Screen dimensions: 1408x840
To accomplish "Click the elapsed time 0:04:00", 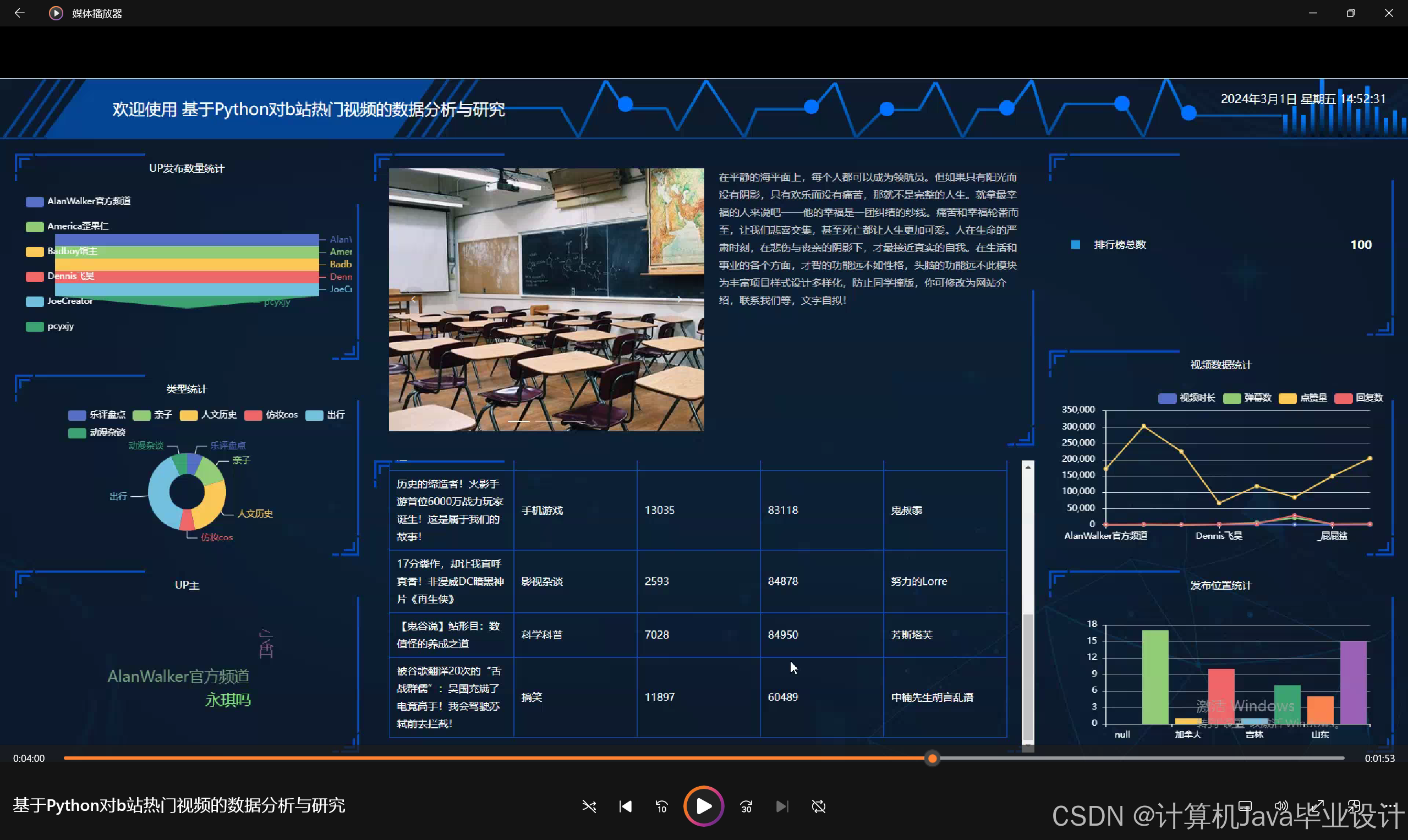I will 29,758.
